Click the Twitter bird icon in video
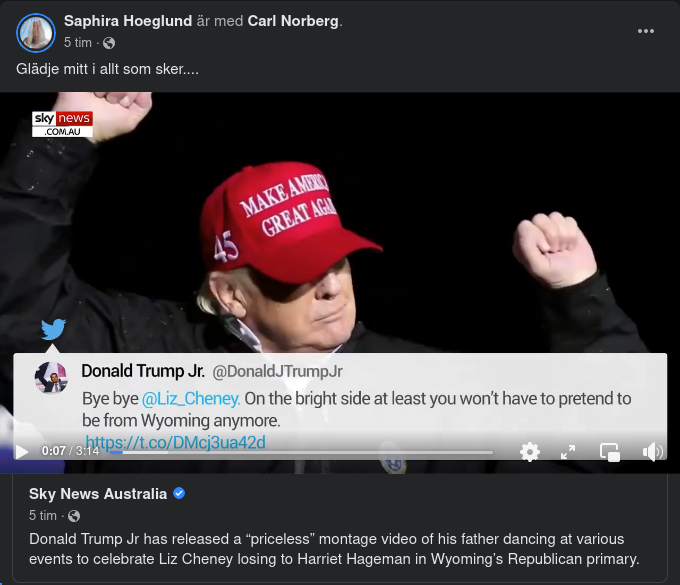680x585 pixels. tap(53, 329)
